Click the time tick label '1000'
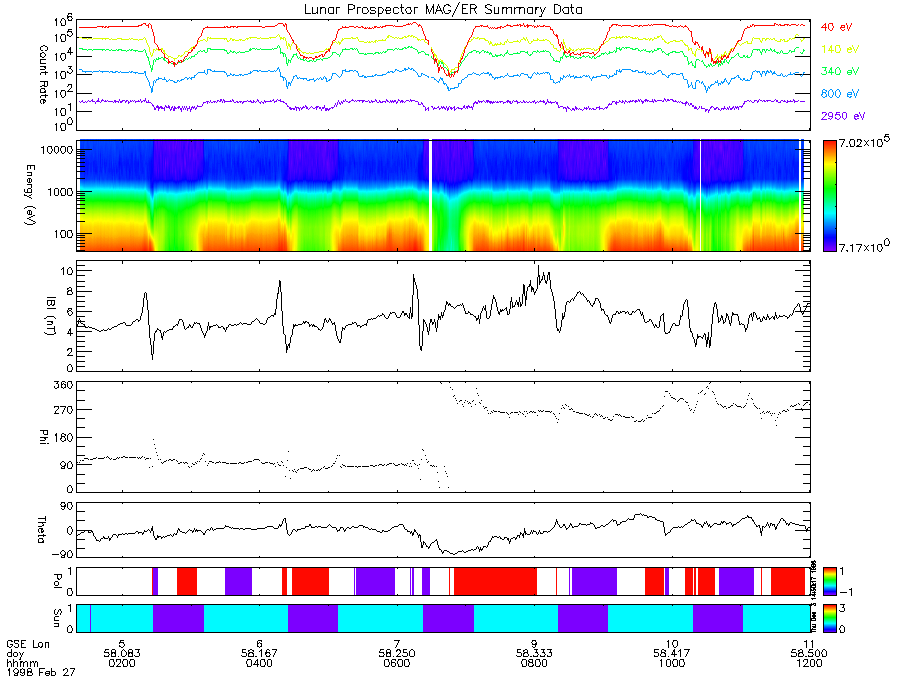This screenshot has width=900, height=700. click(x=672, y=663)
